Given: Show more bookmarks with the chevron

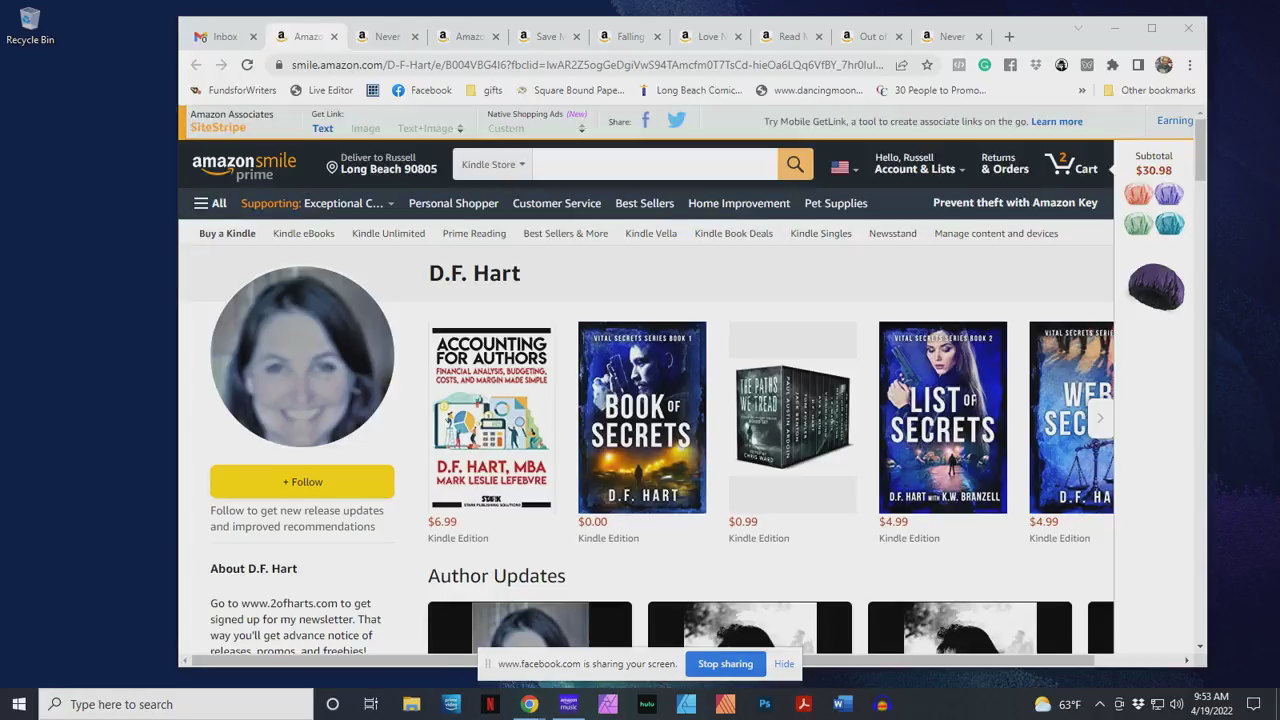Looking at the screenshot, I should 1082,90.
